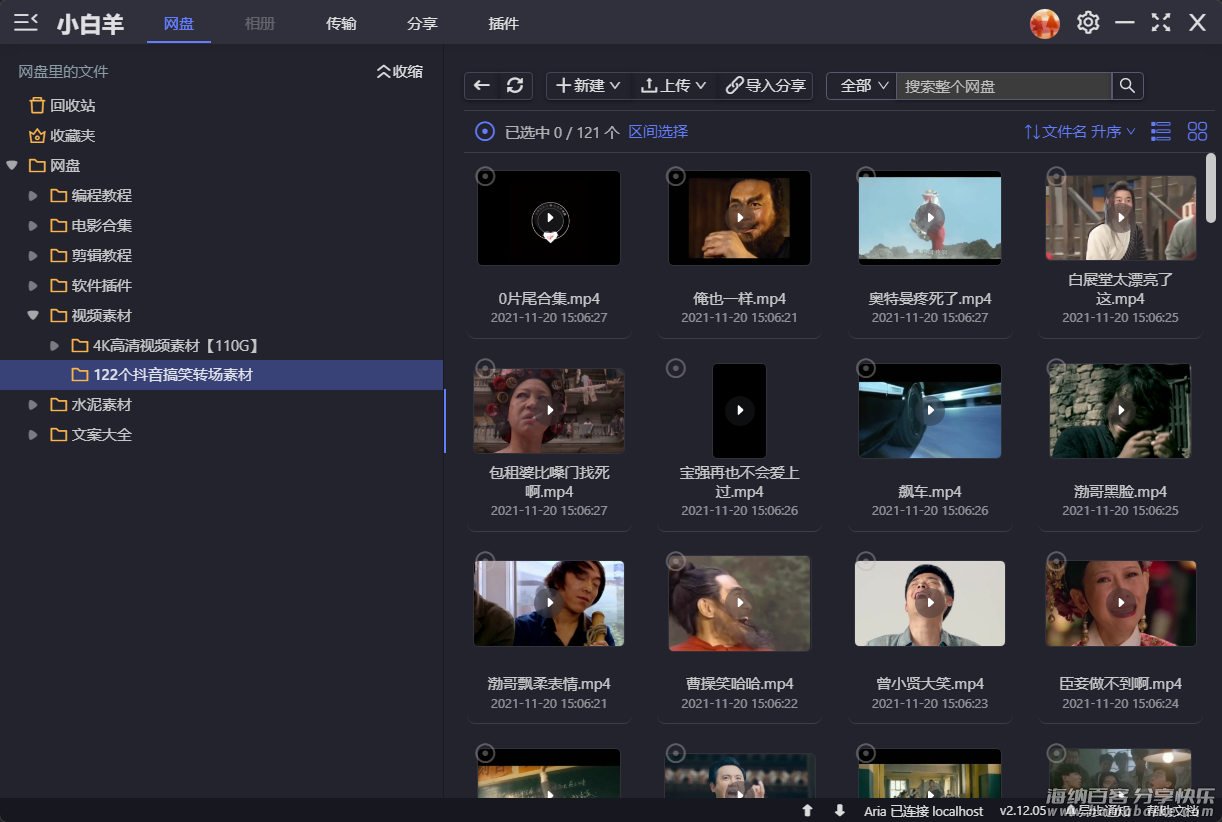Check the 飙车.mp4 selection circle
Viewport: 1222px width, 822px height.
(866, 369)
